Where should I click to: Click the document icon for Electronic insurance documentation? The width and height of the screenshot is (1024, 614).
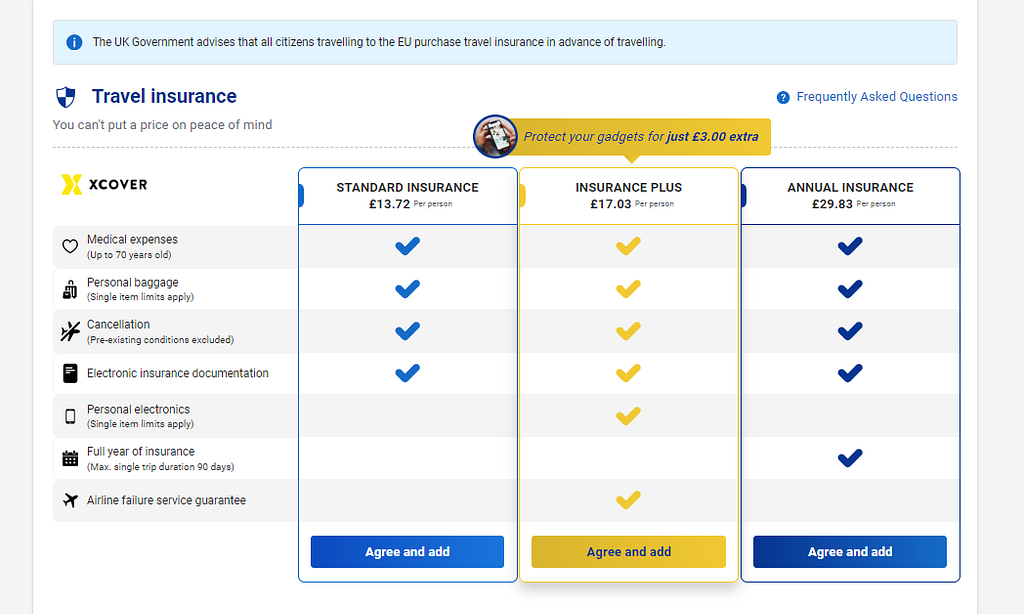coord(70,374)
